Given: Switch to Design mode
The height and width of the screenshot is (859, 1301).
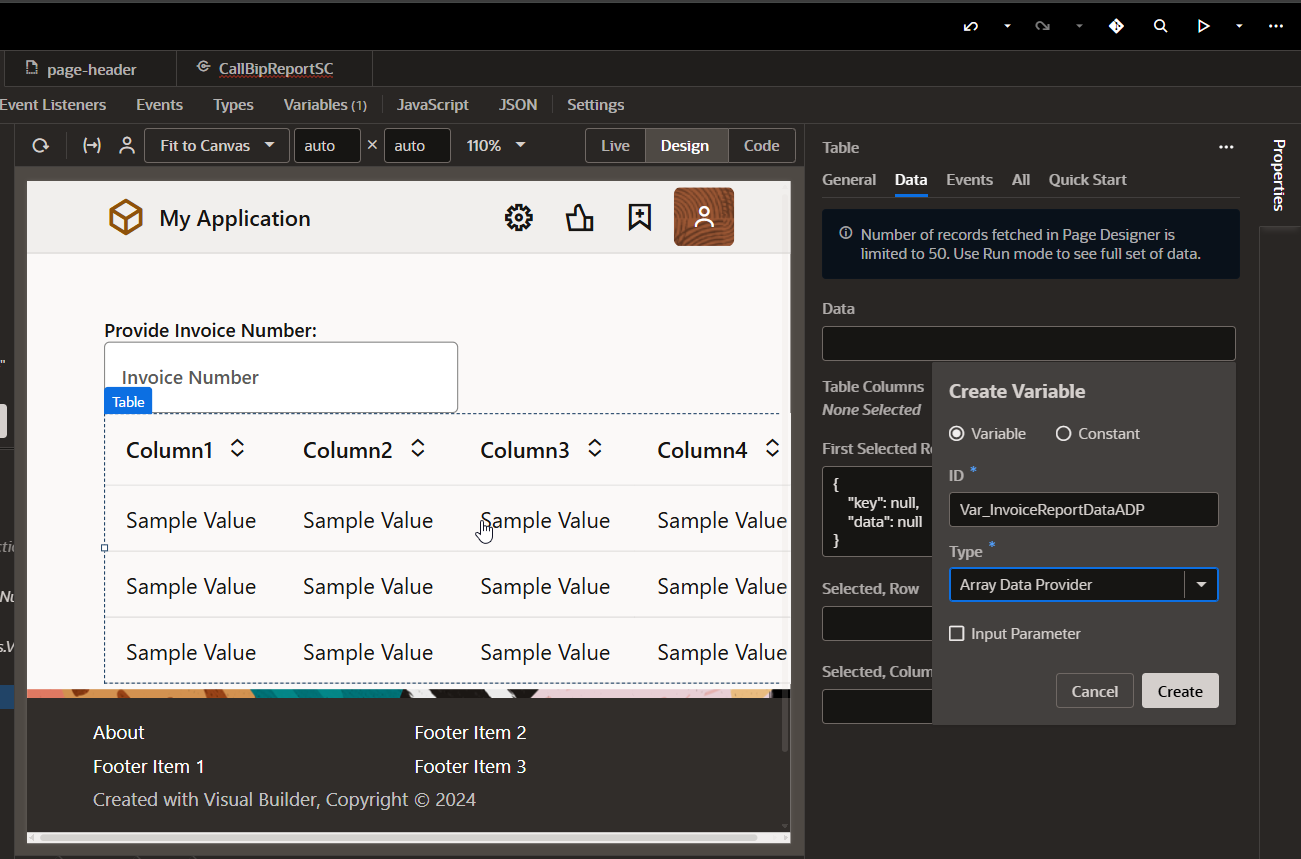Looking at the screenshot, I should (x=685, y=145).
